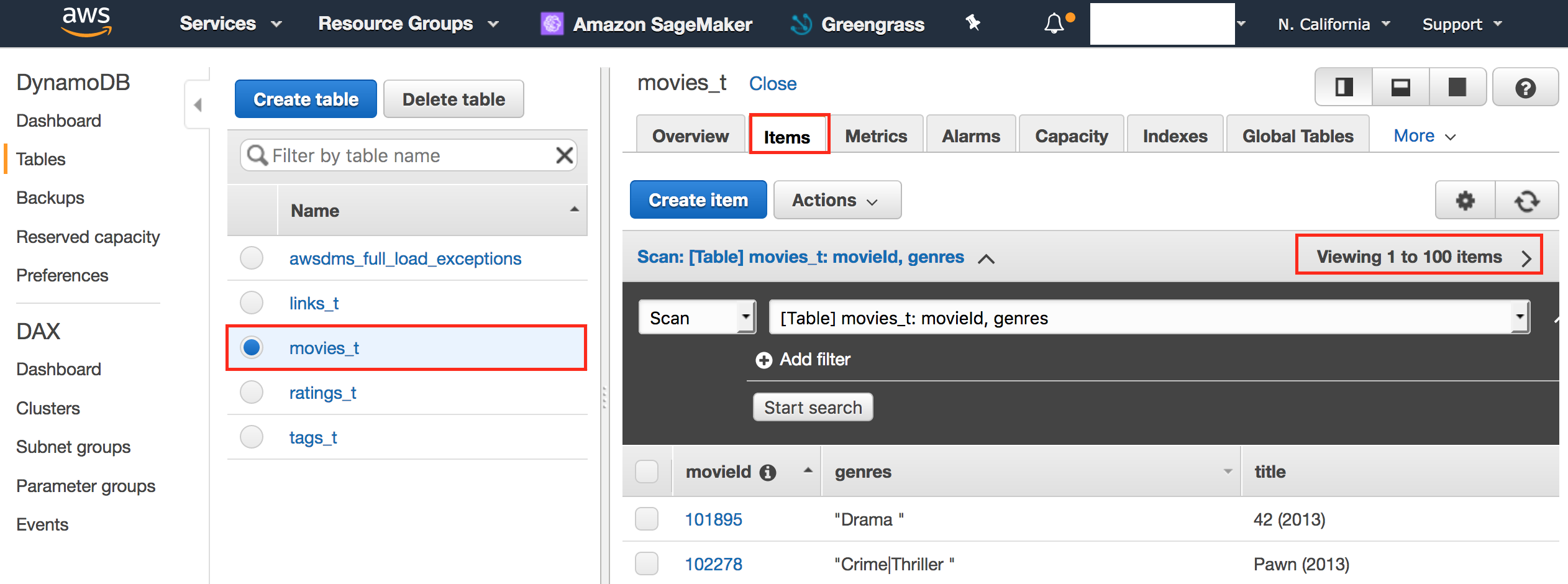Open the help question mark icon

point(1525,88)
